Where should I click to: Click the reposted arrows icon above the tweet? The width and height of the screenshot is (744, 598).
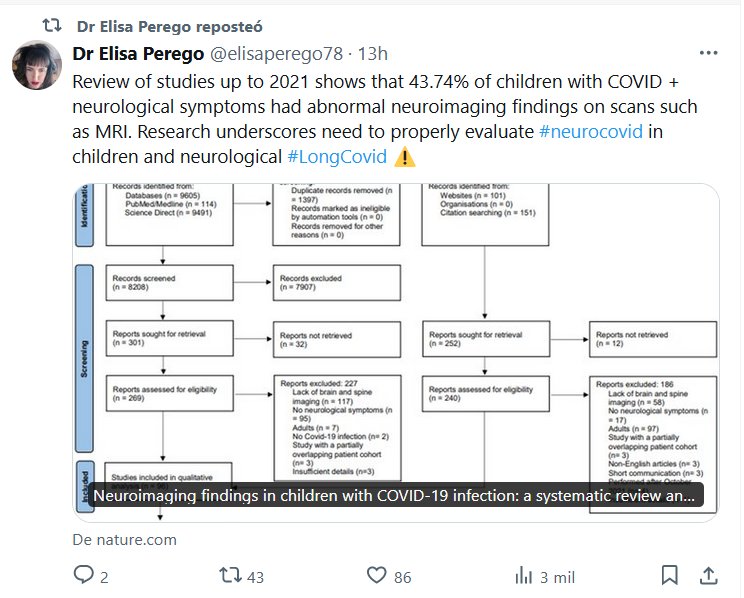(53, 24)
